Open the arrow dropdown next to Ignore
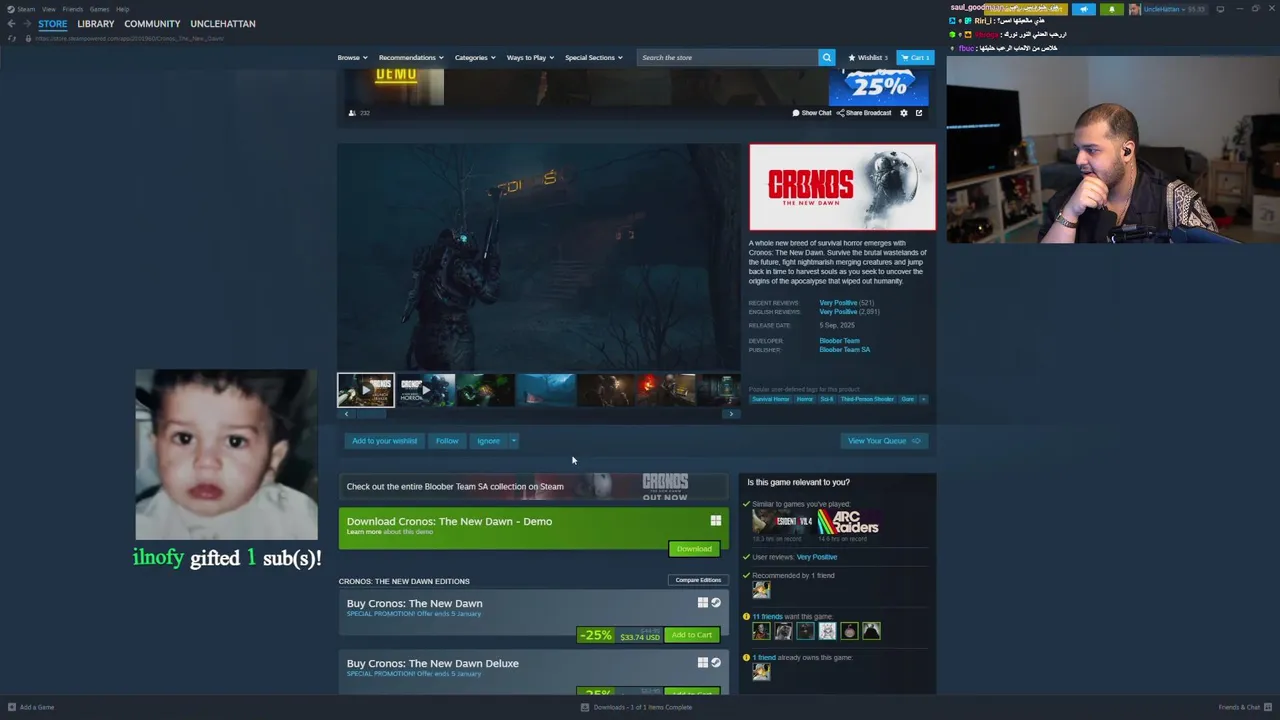 point(514,441)
